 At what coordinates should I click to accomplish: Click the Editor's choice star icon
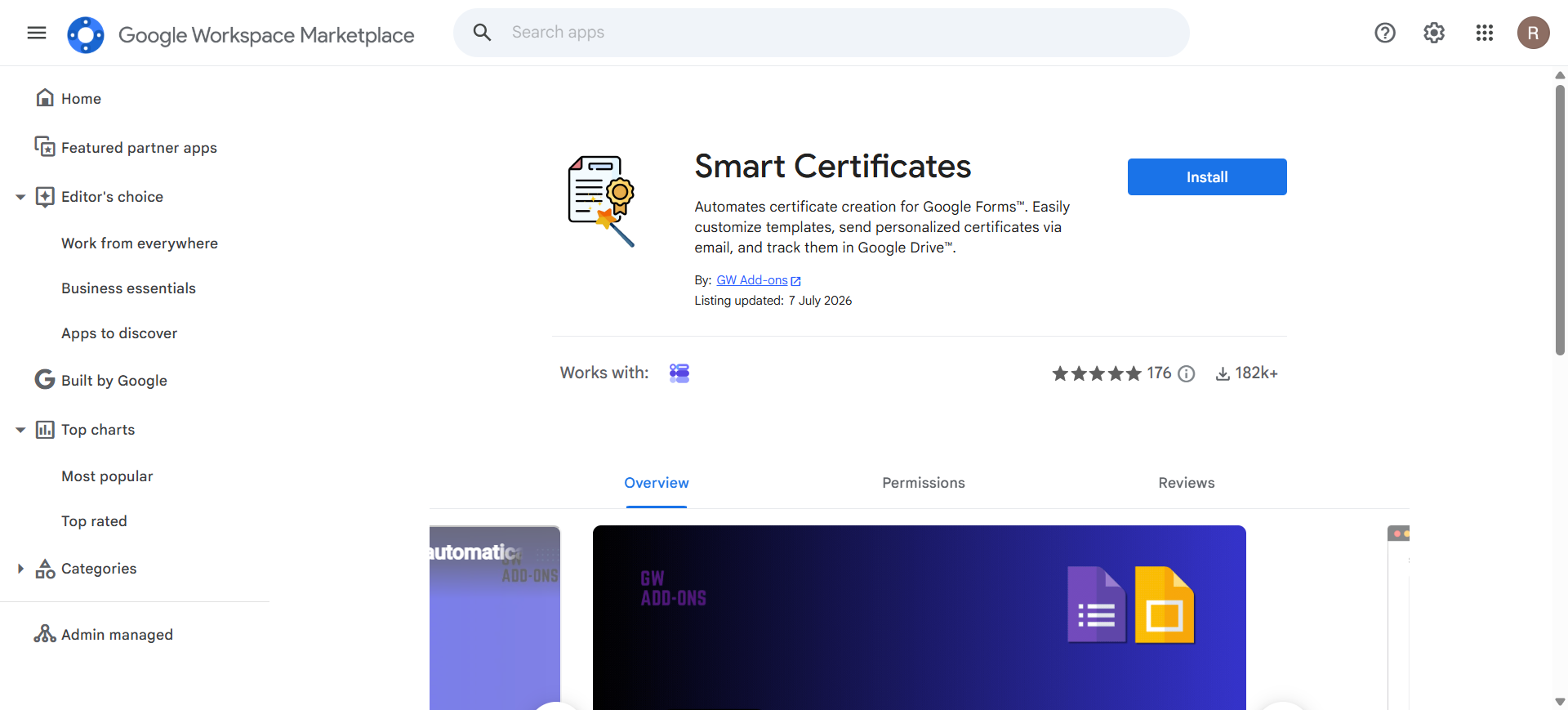[x=45, y=197]
